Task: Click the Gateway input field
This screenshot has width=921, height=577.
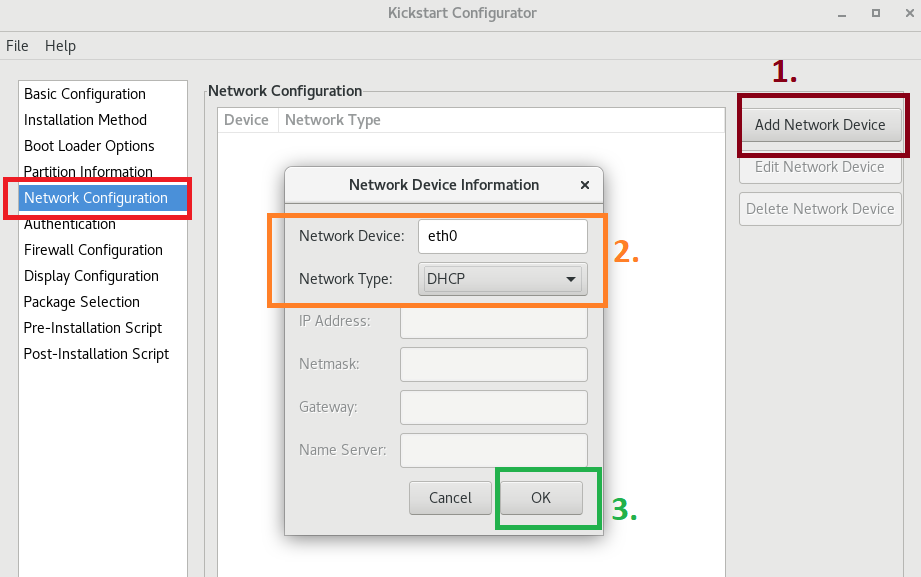Action: coord(493,407)
